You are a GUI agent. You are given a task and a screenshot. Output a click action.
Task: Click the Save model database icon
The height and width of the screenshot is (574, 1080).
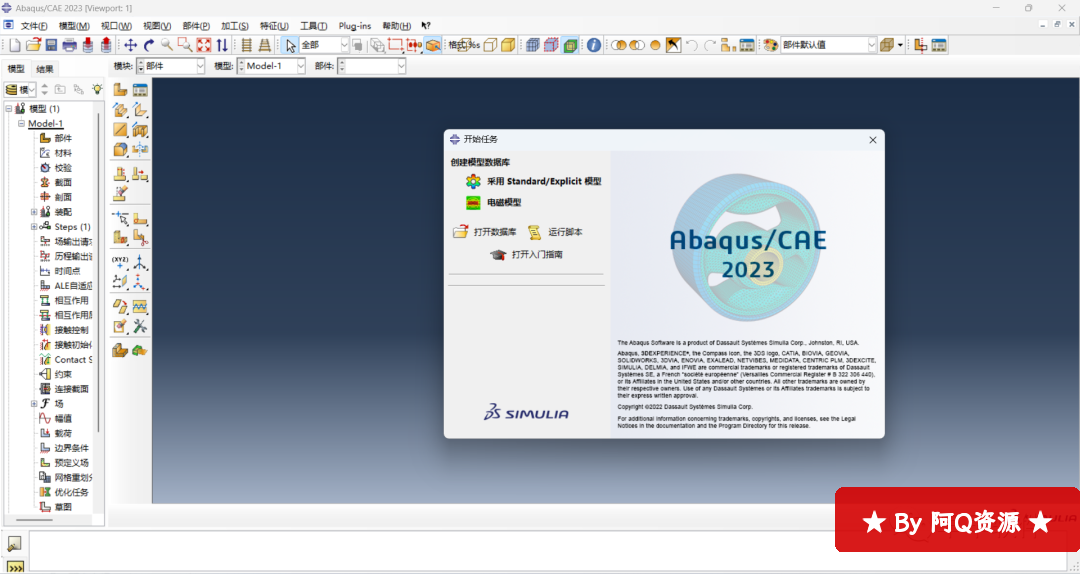click(x=51, y=45)
